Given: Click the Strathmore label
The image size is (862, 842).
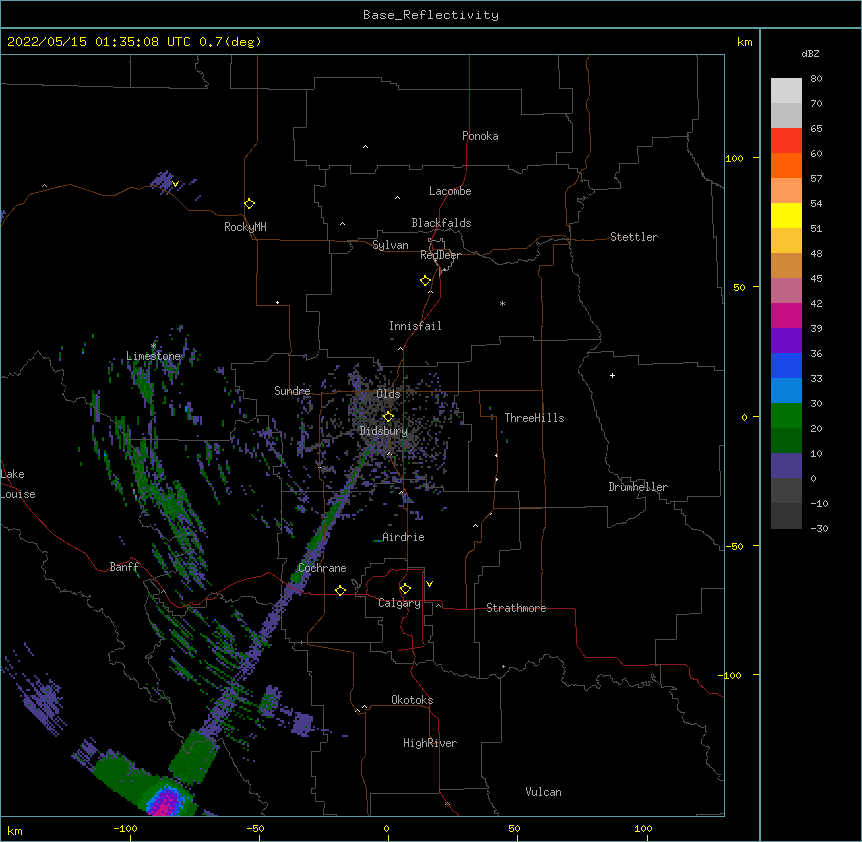Looking at the screenshot, I should 516,608.
